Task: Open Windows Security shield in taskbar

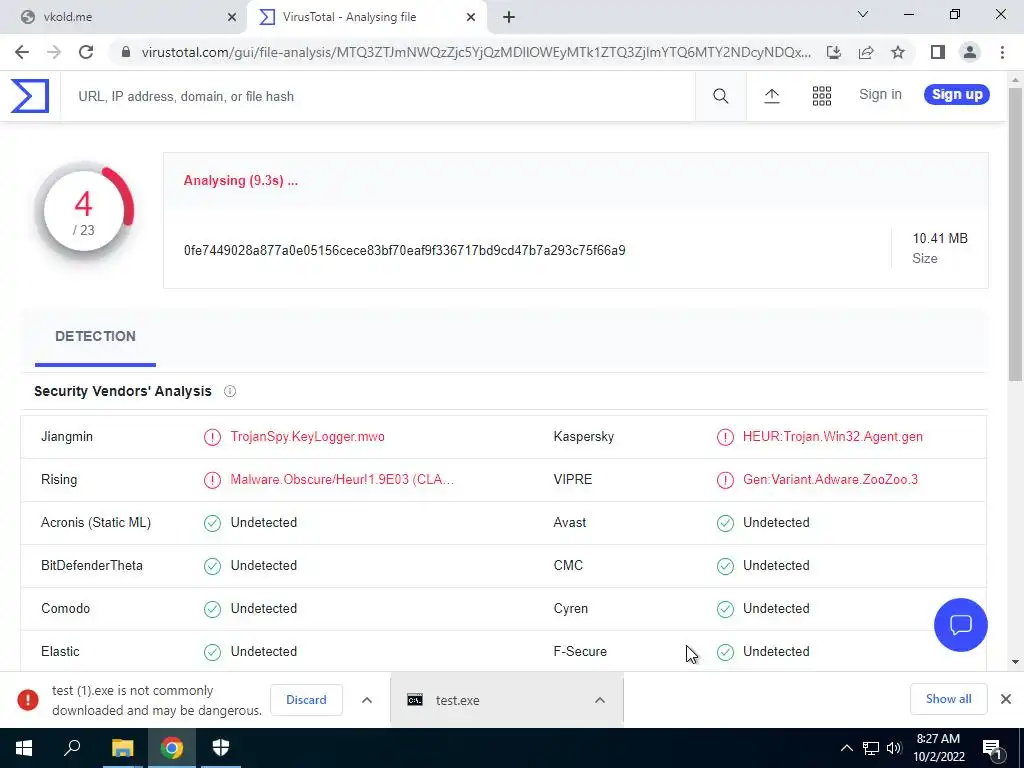Action: tap(221, 748)
